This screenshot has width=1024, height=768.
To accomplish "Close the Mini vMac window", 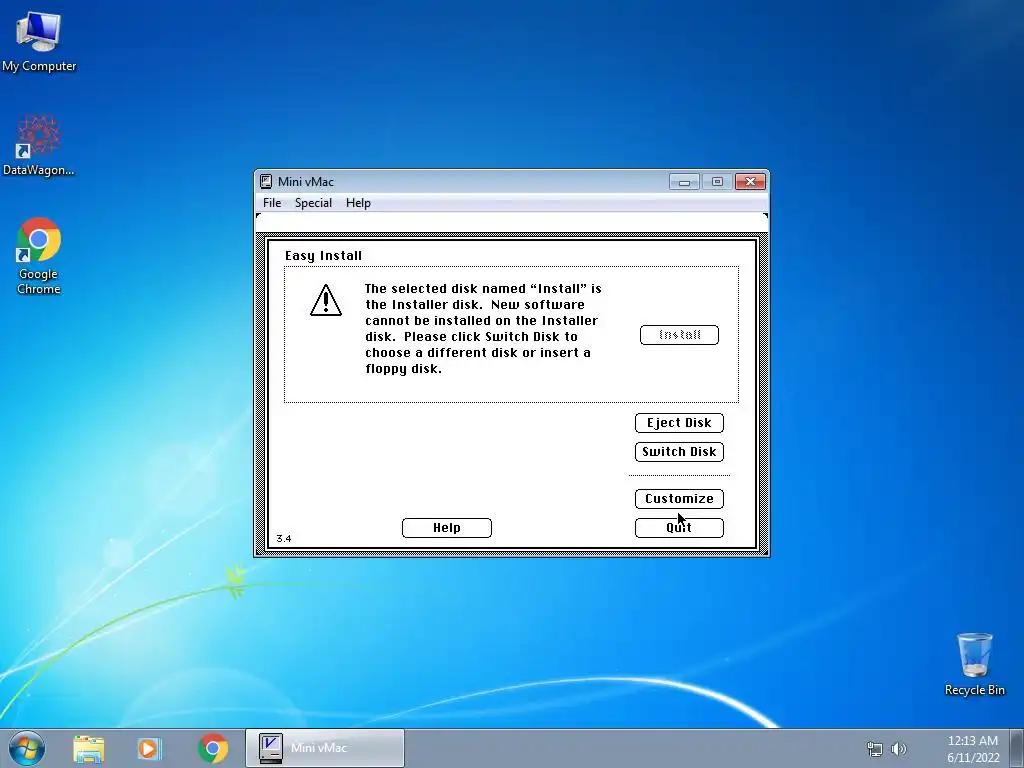I will [750, 182].
